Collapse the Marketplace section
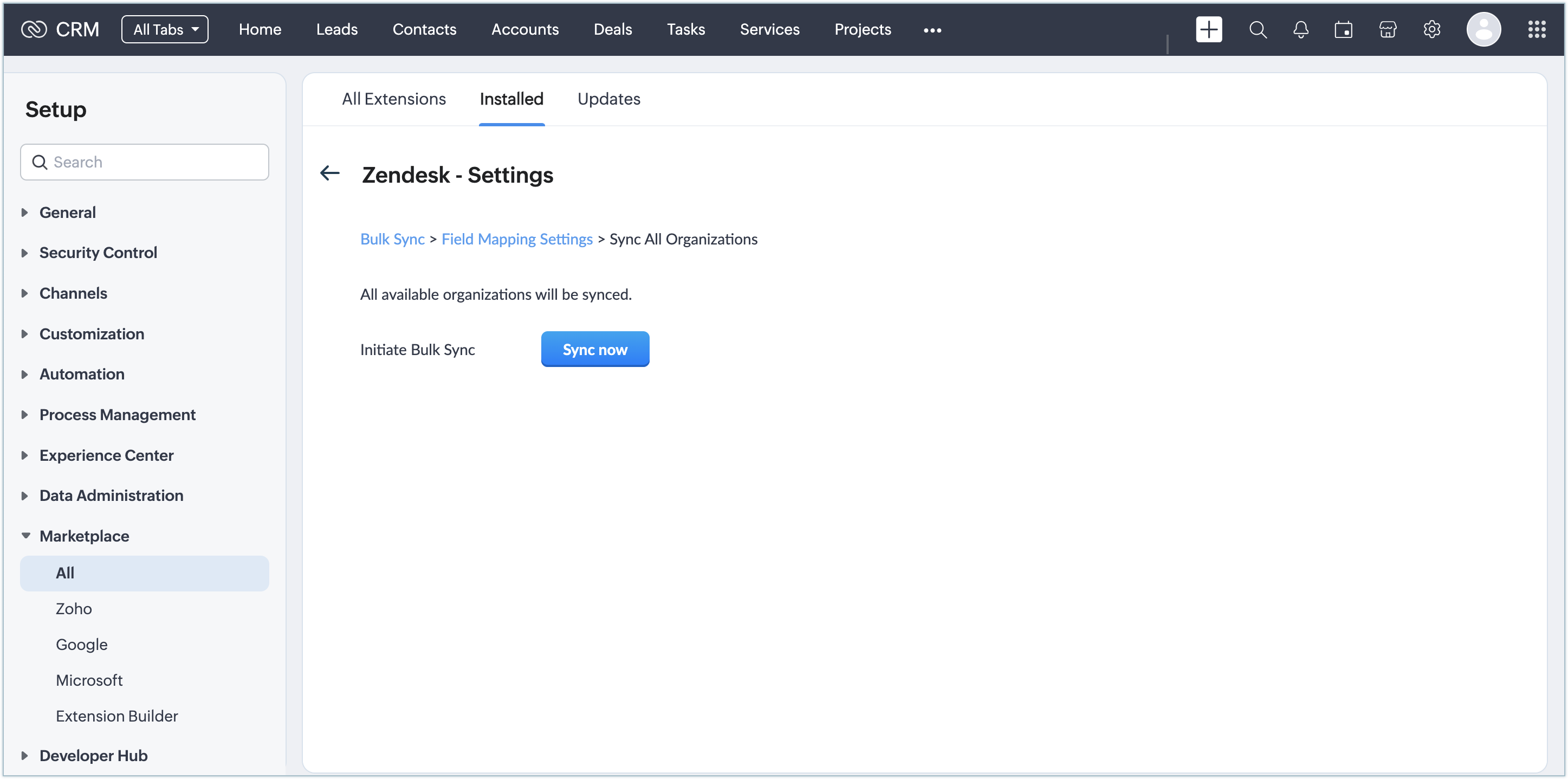The height and width of the screenshot is (779, 1568). tap(84, 536)
